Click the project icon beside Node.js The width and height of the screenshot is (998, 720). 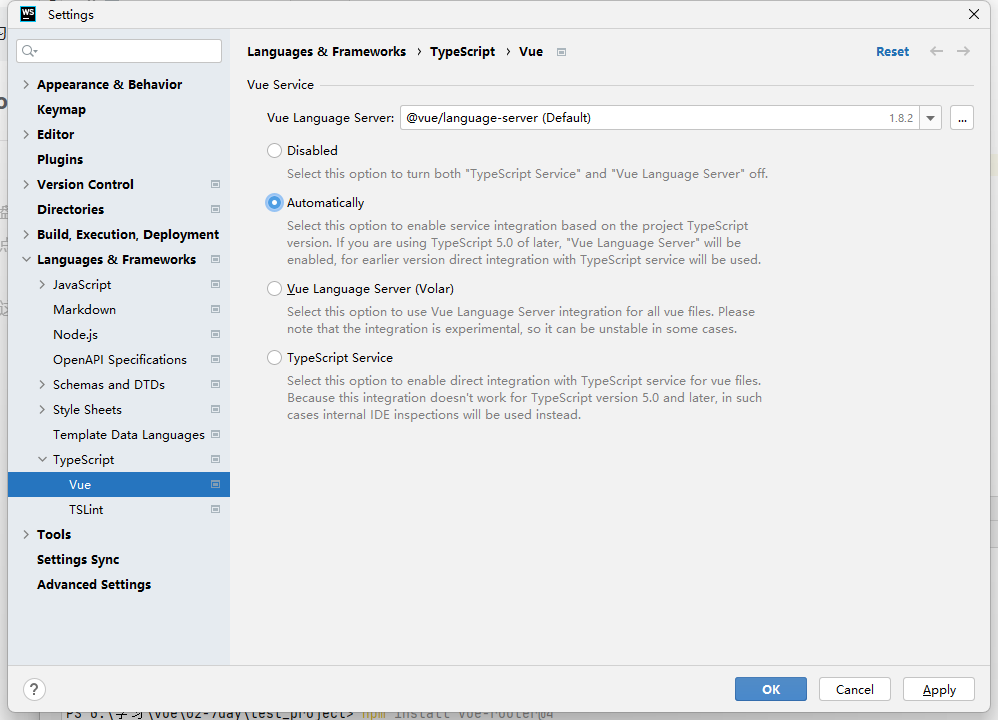(x=216, y=334)
